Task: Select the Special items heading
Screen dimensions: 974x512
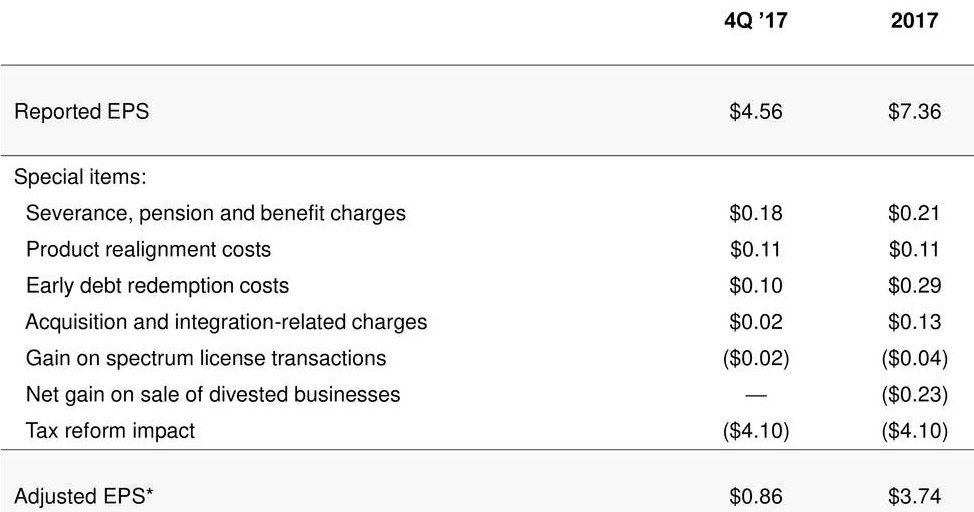Action: click(x=80, y=177)
